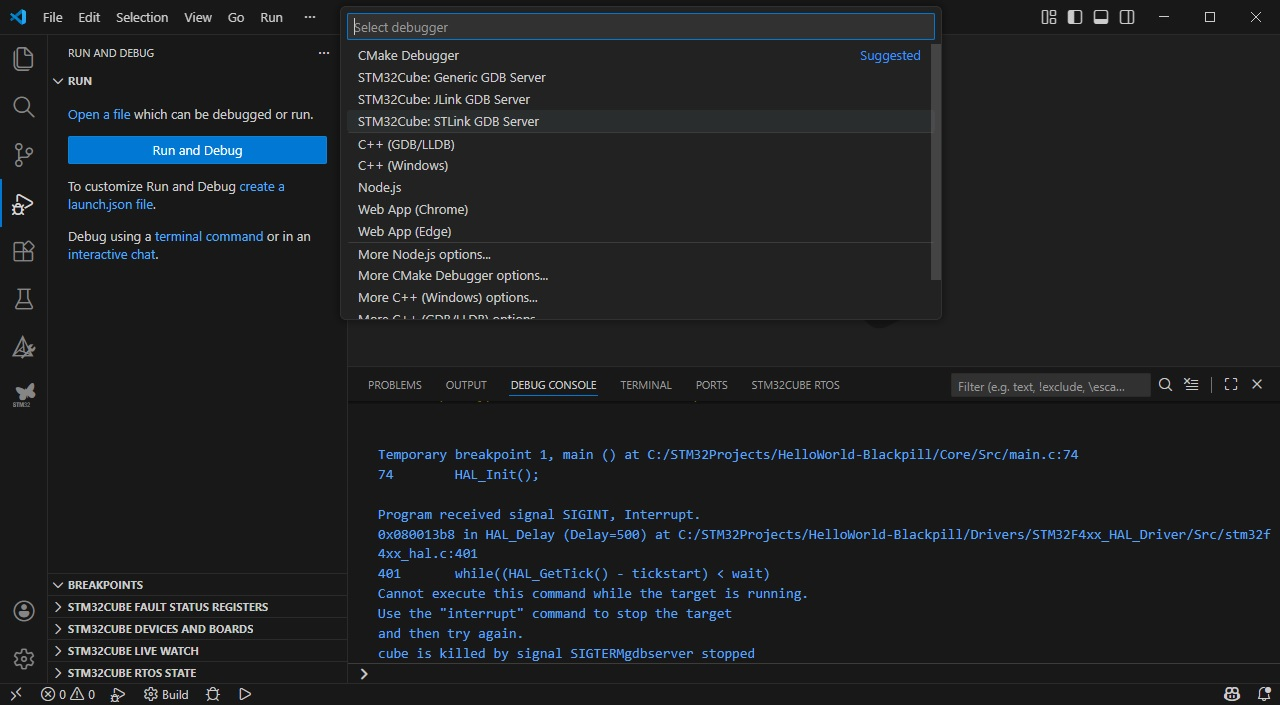The image size is (1280, 705).
Task: Open Copilot status icon in status bar
Action: coord(1232,694)
